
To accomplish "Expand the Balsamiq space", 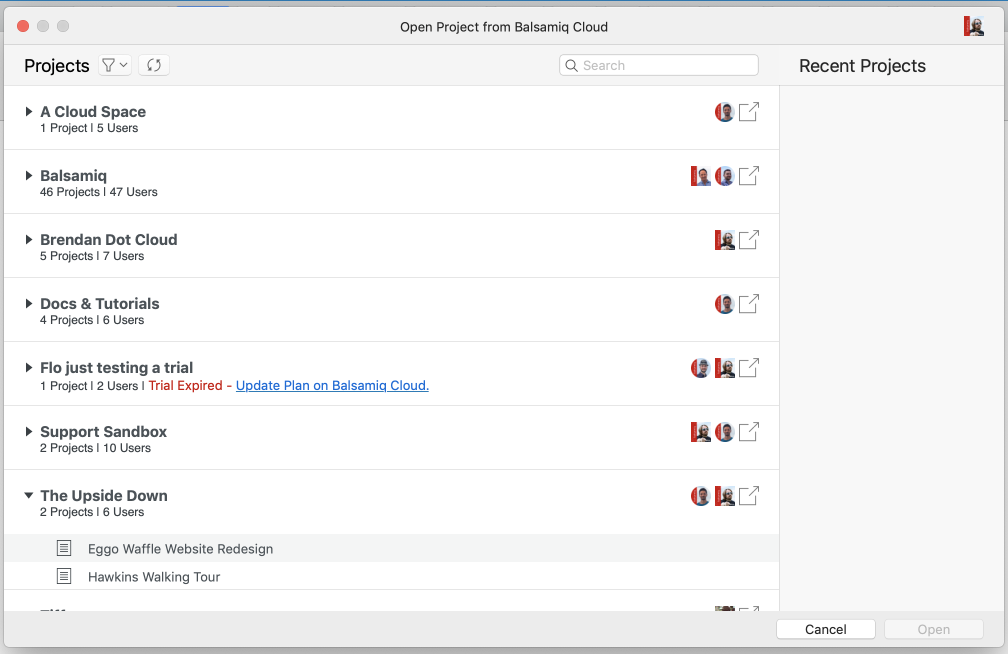I will coord(29,176).
